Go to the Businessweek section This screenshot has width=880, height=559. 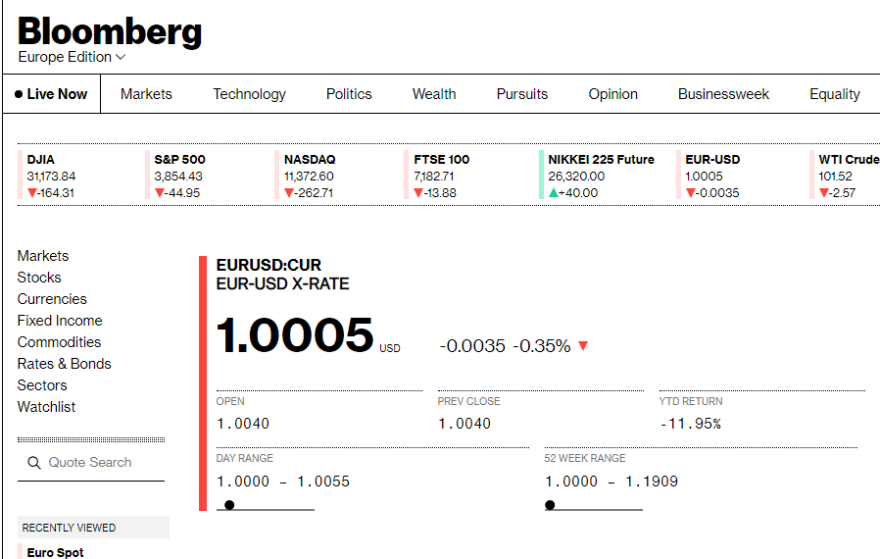(x=723, y=94)
